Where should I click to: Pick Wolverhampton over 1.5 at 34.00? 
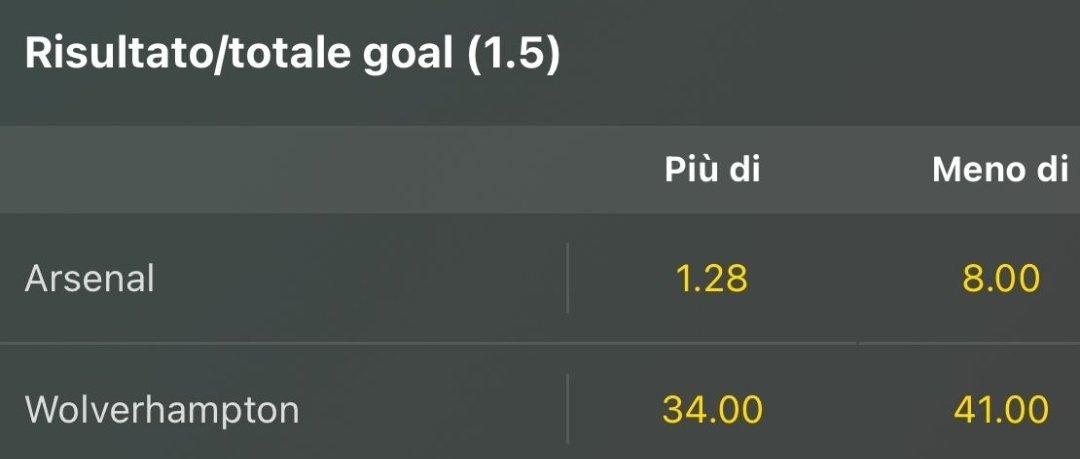pos(712,409)
